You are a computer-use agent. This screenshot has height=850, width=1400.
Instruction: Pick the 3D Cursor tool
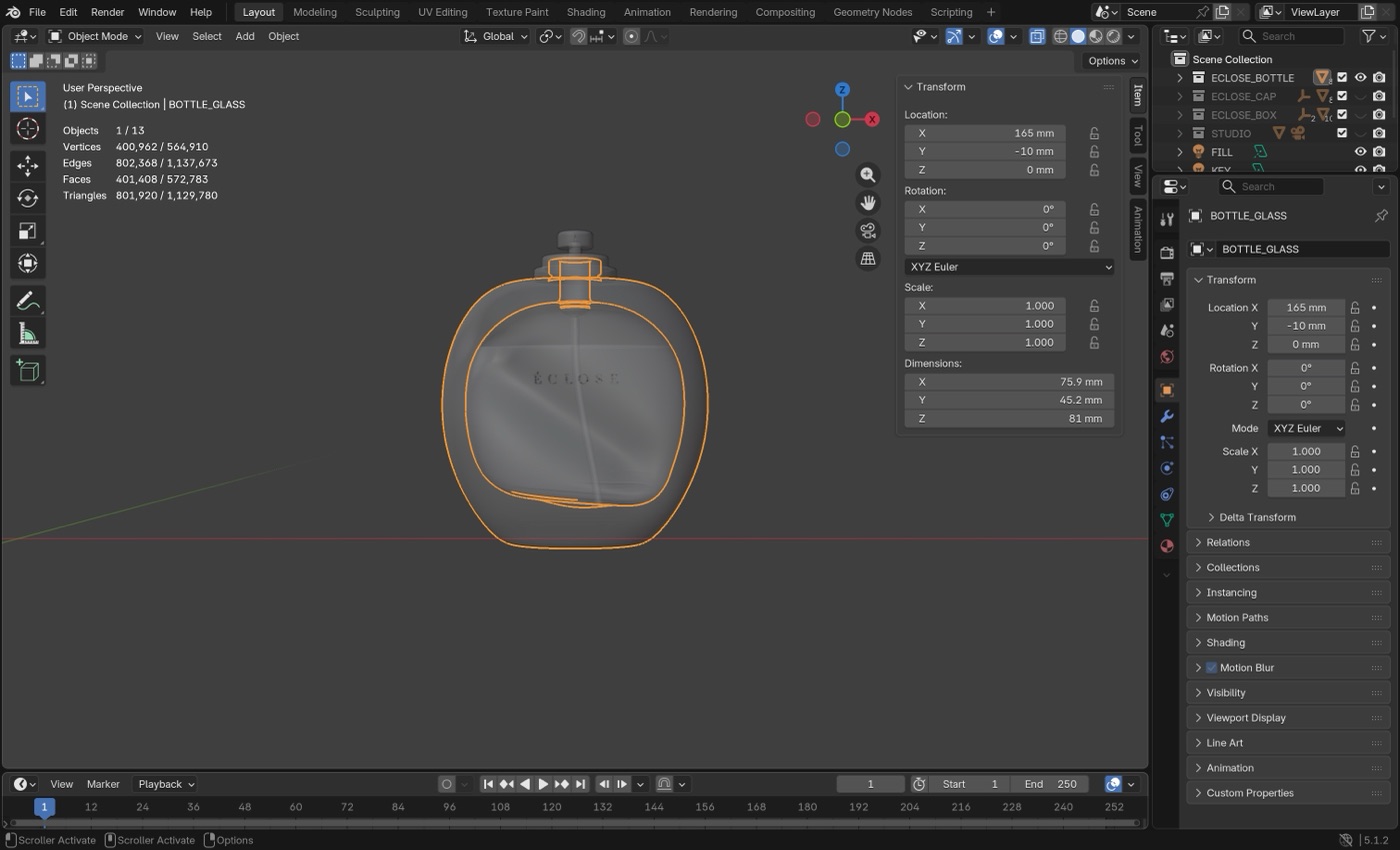point(28,129)
